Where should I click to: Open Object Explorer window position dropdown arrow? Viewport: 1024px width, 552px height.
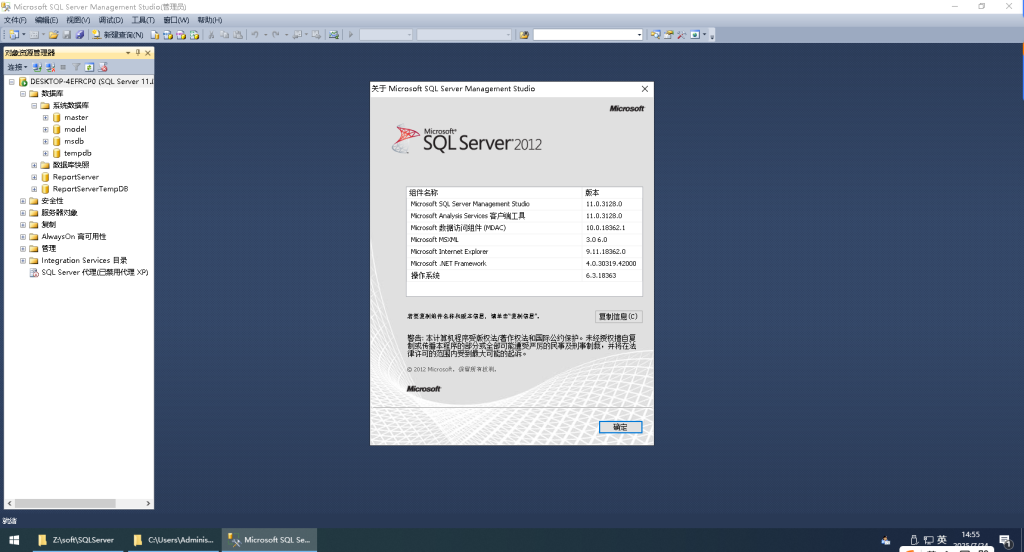click(127, 53)
